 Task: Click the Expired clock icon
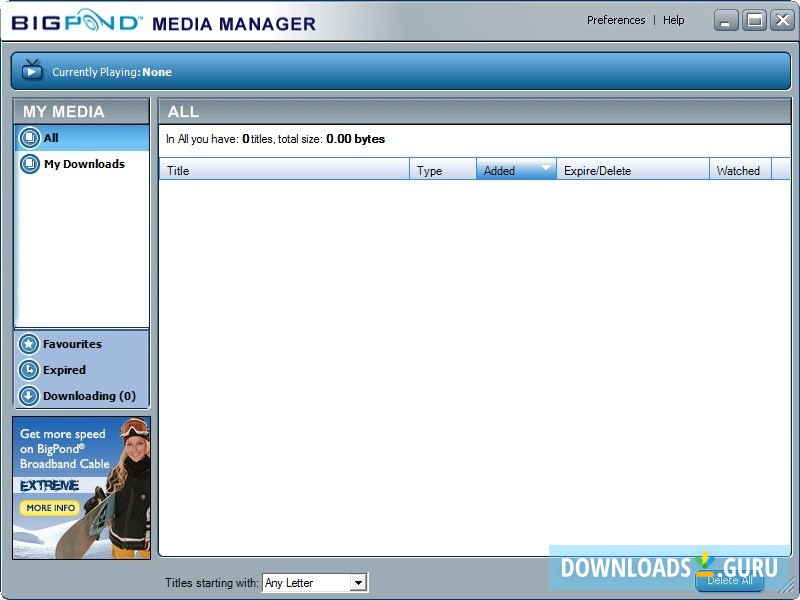click(29, 370)
